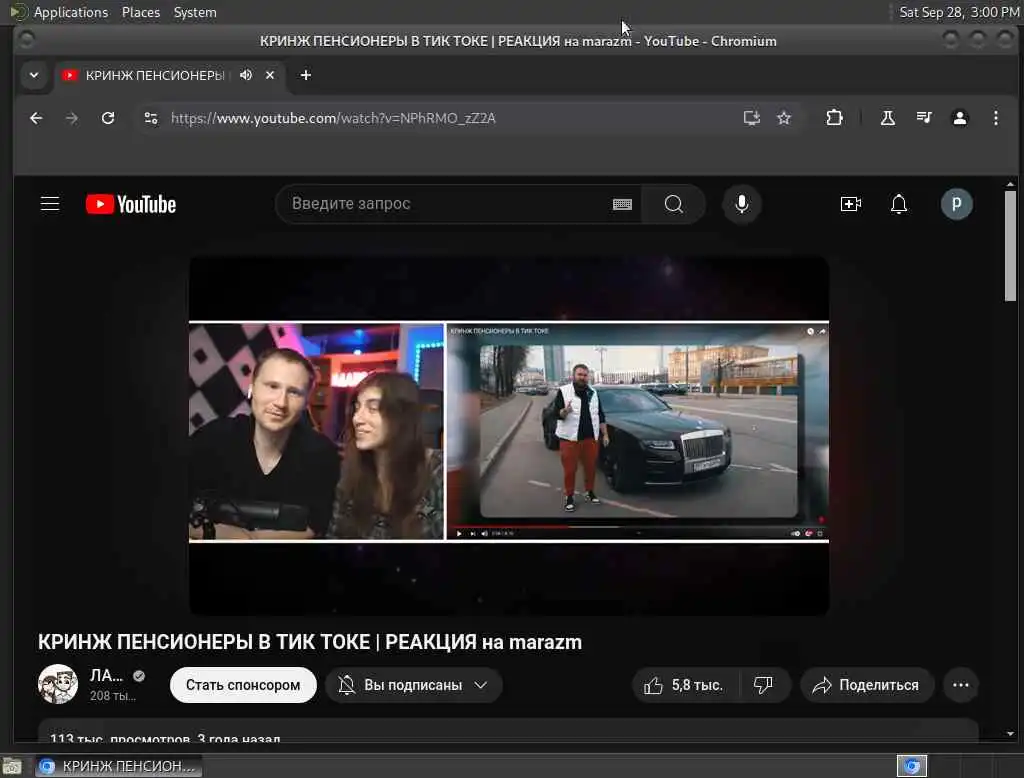Open the YouTube hamburger guide menu

tap(50, 204)
